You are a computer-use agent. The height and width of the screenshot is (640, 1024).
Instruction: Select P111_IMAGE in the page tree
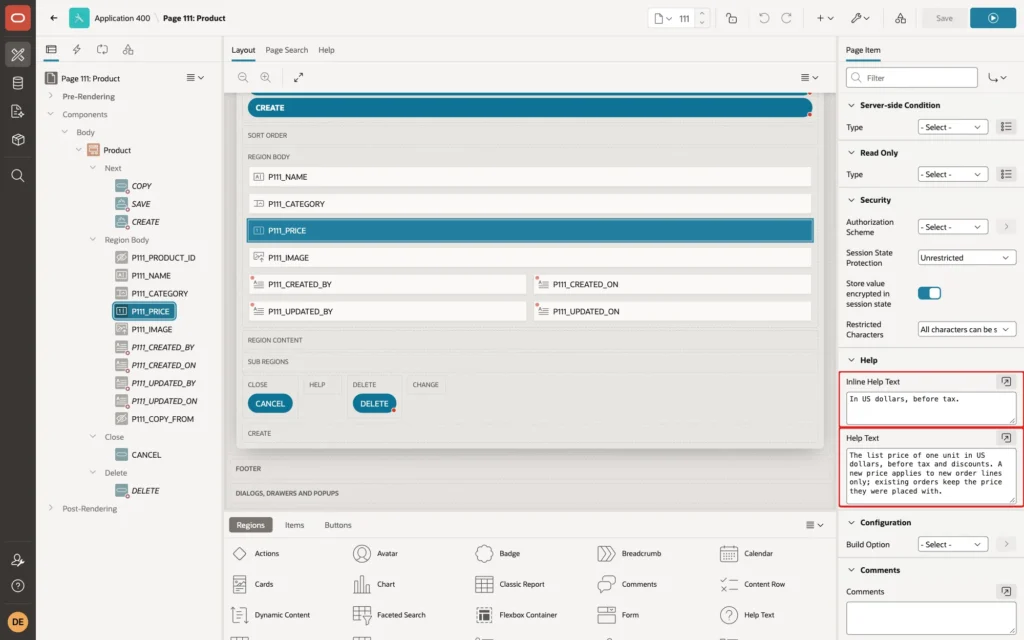(152, 329)
